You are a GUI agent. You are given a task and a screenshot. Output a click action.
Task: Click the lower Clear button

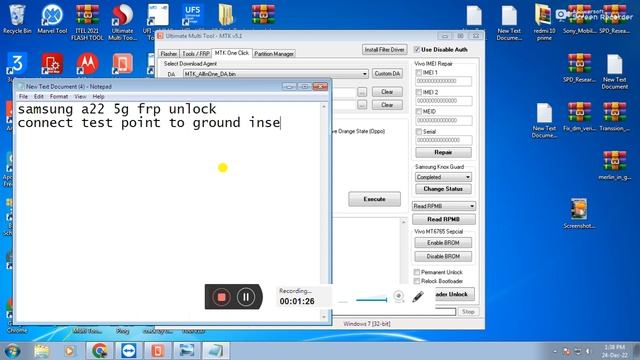pyautogui.click(x=387, y=105)
